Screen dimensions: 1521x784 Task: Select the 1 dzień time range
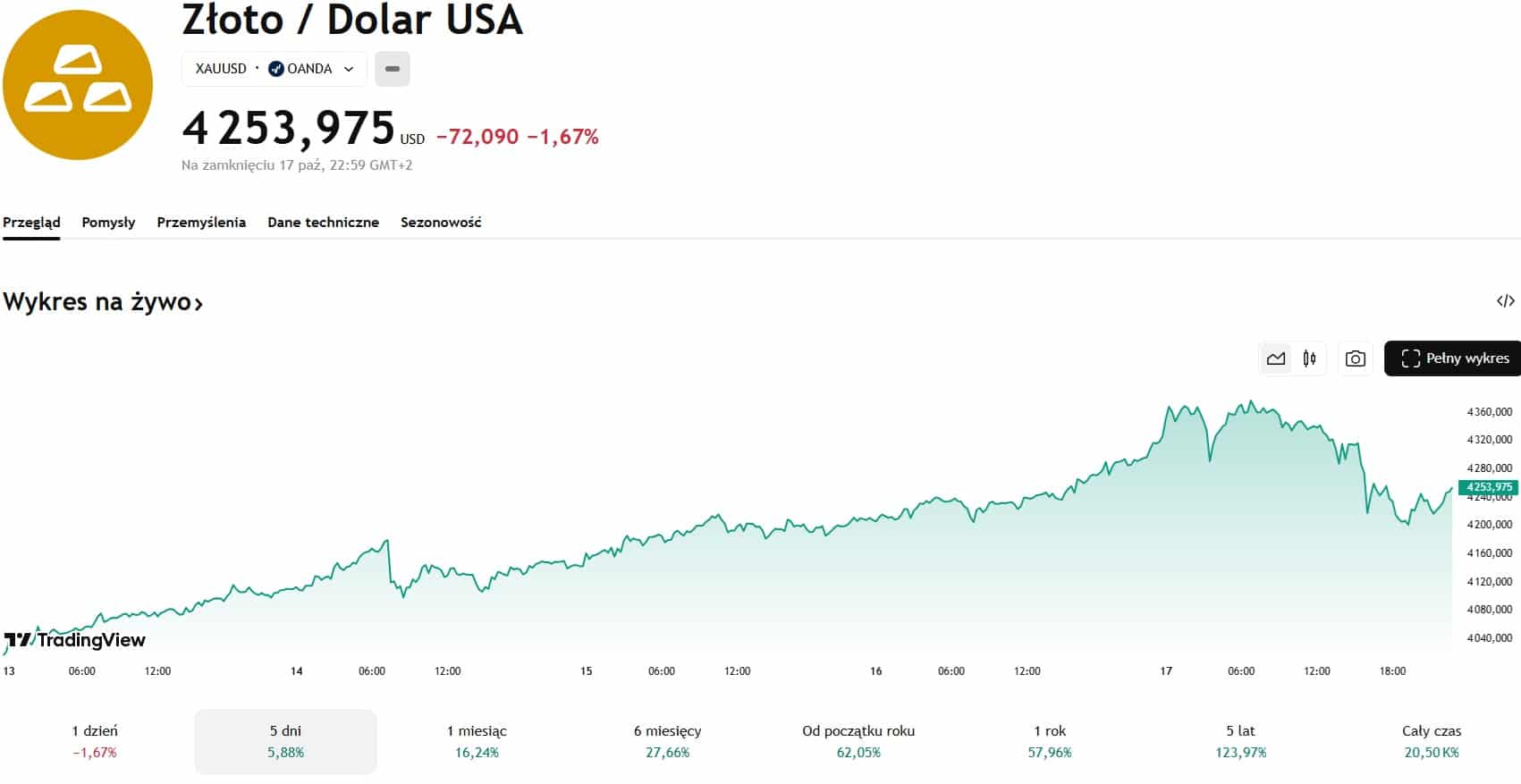[95, 741]
